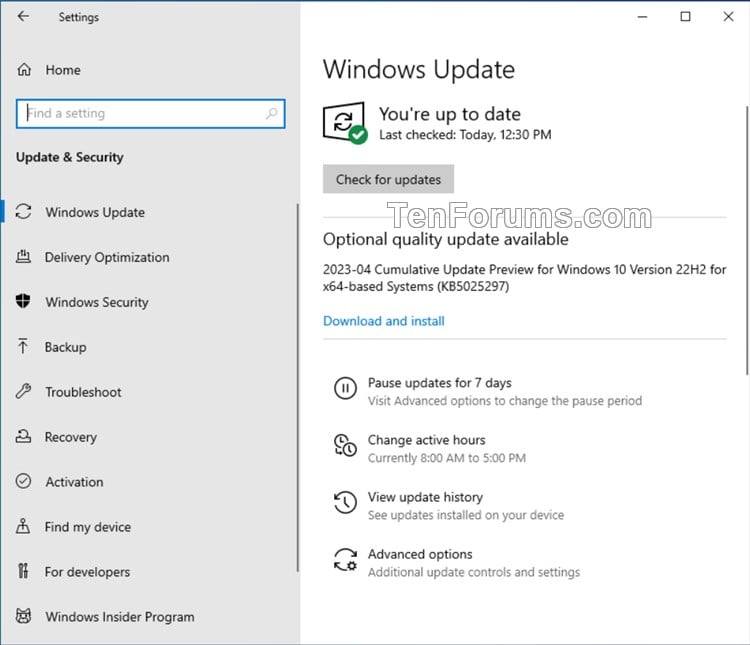The height and width of the screenshot is (645, 750).
Task: Click the Find my device person icon
Action: tap(23, 526)
